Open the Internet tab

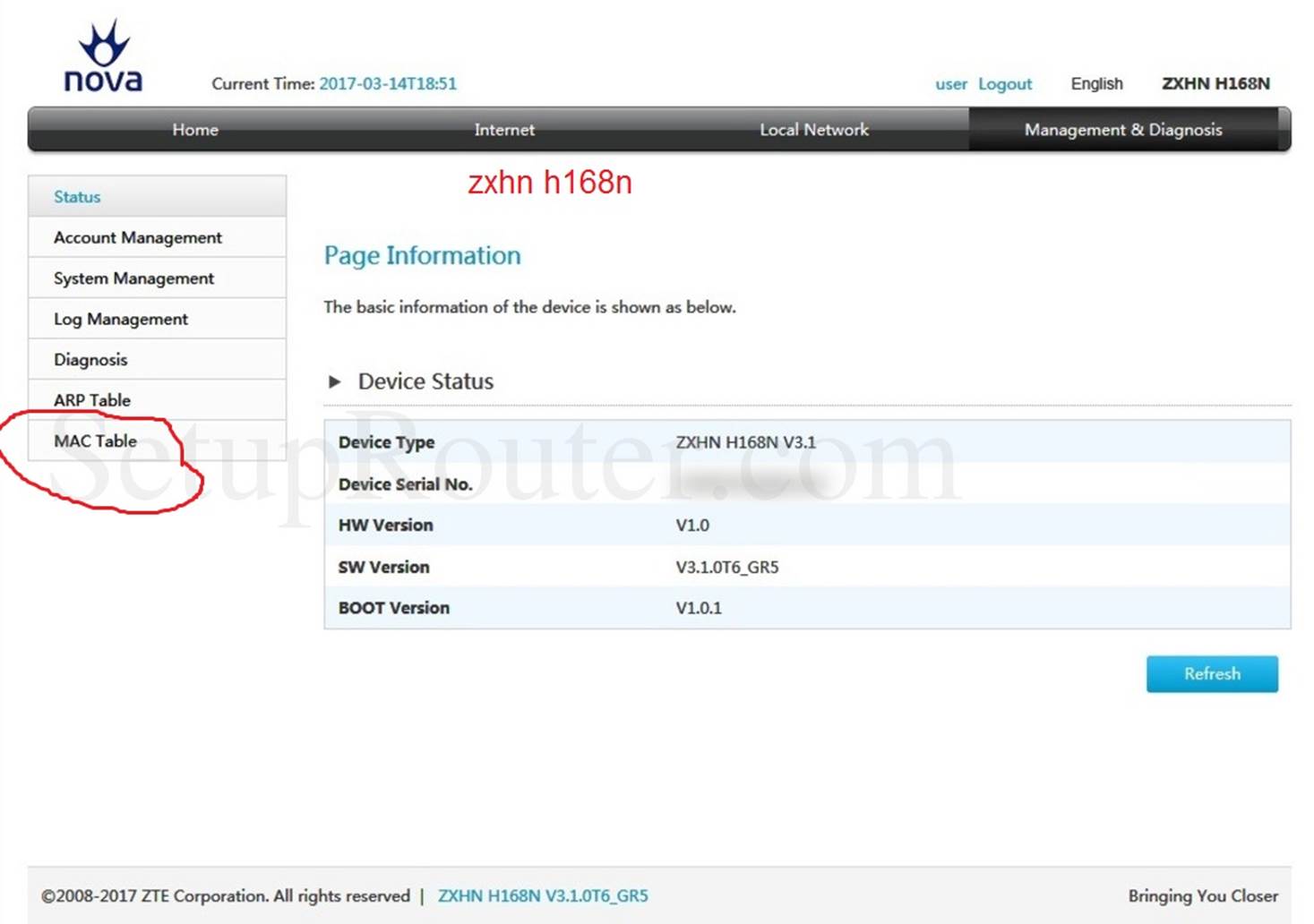(x=504, y=130)
